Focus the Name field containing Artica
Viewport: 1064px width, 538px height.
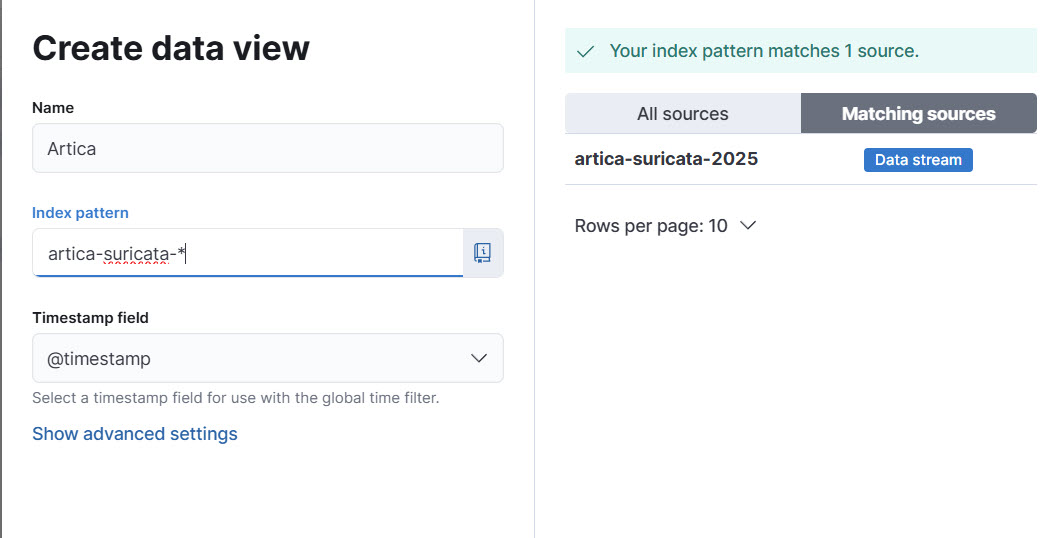pyautogui.click(x=267, y=148)
